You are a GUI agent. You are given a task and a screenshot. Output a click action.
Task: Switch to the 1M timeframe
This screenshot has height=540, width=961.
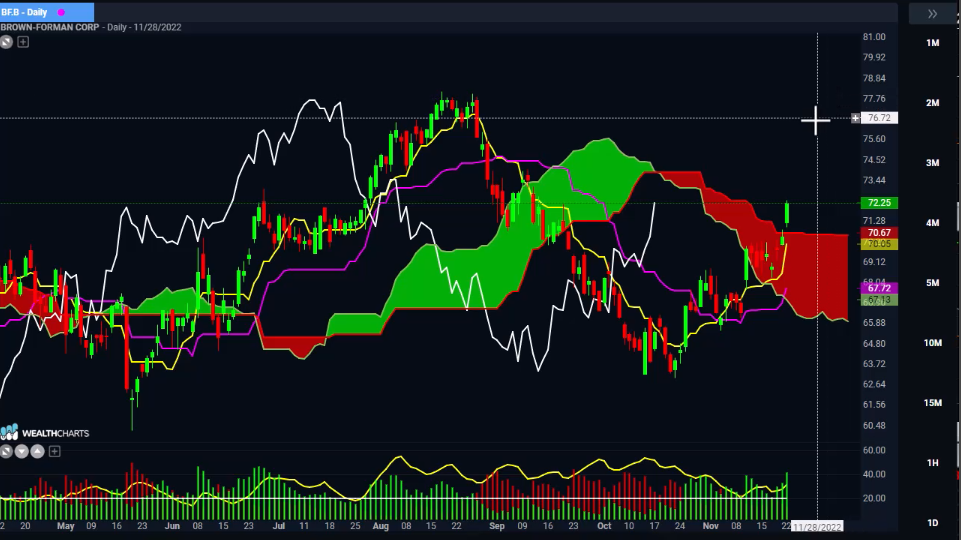pos(932,43)
